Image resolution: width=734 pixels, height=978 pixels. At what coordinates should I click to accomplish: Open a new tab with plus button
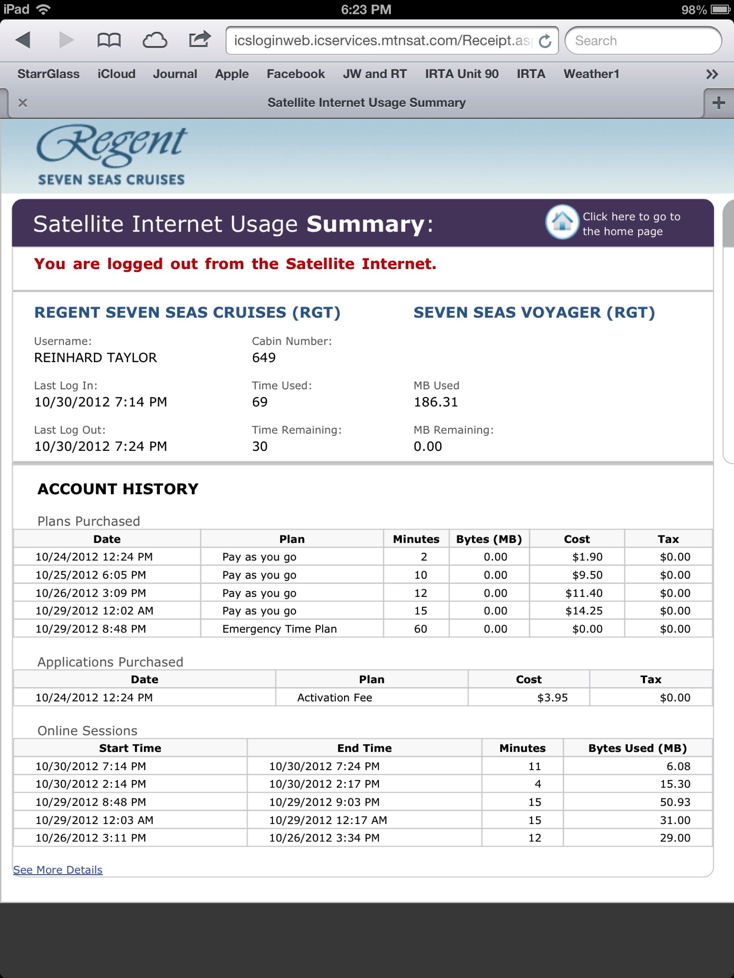718,102
